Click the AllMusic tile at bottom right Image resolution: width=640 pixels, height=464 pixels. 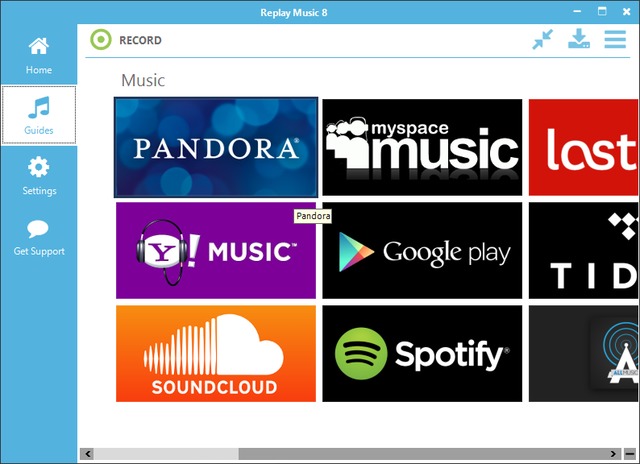[582, 353]
